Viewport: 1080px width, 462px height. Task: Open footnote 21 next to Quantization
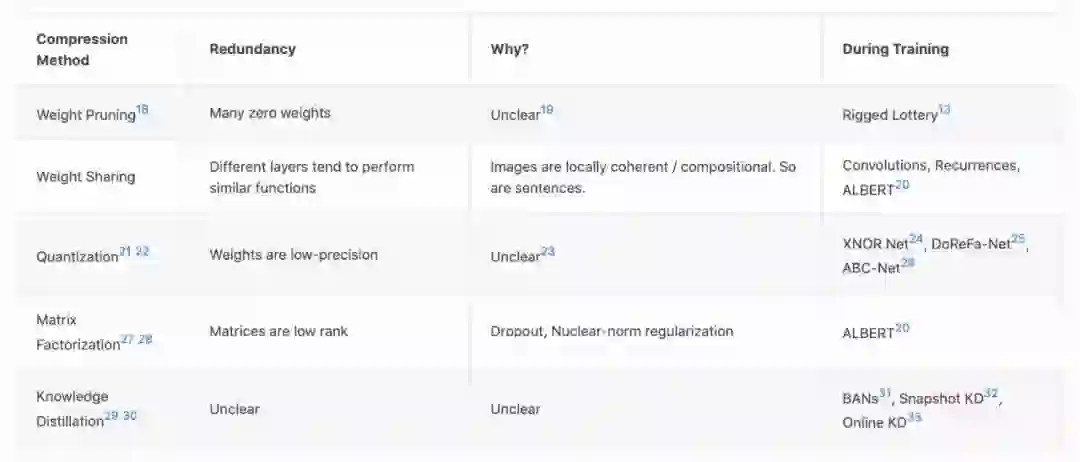point(125,251)
